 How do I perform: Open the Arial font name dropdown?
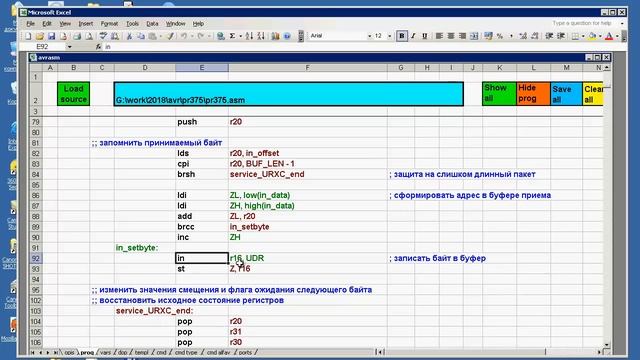369,36
